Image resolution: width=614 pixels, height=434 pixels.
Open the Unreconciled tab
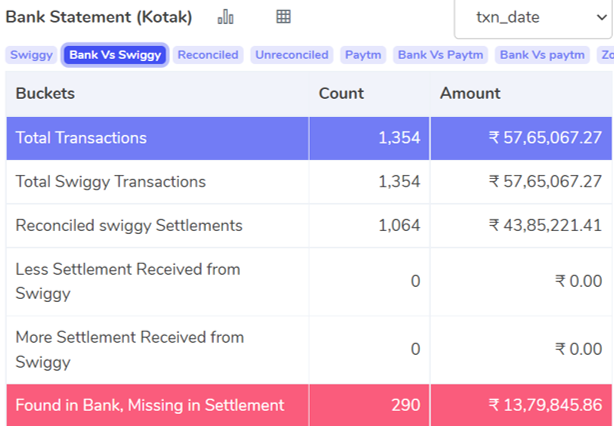[x=292, y=55]
